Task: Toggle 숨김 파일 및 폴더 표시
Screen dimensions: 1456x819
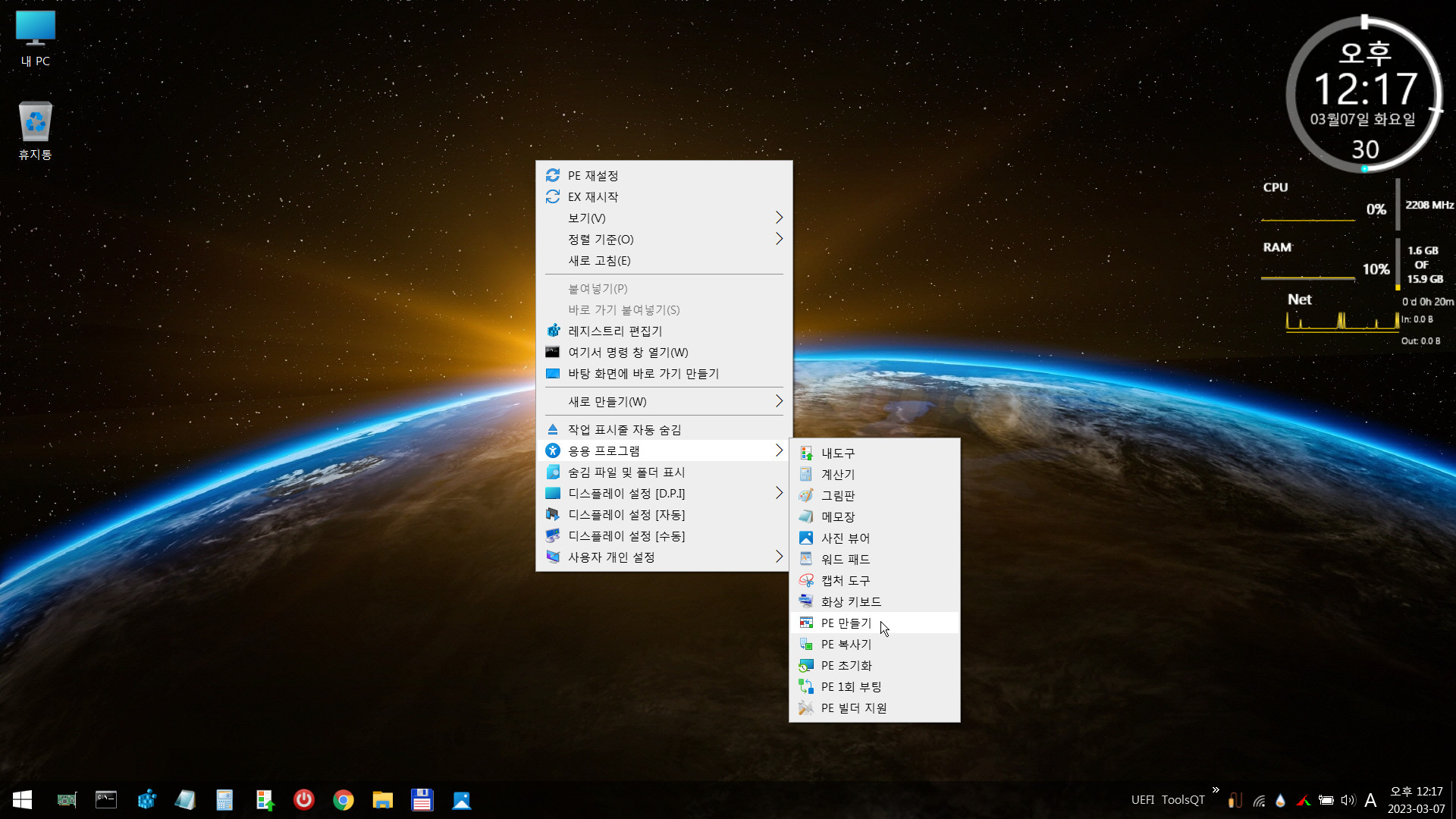Action: click(664, 472)
